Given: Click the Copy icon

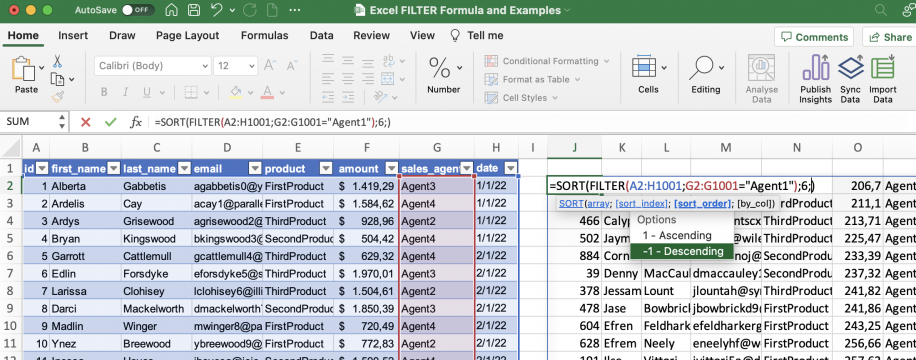Looking at the screenshot, I should coord(57,79).
